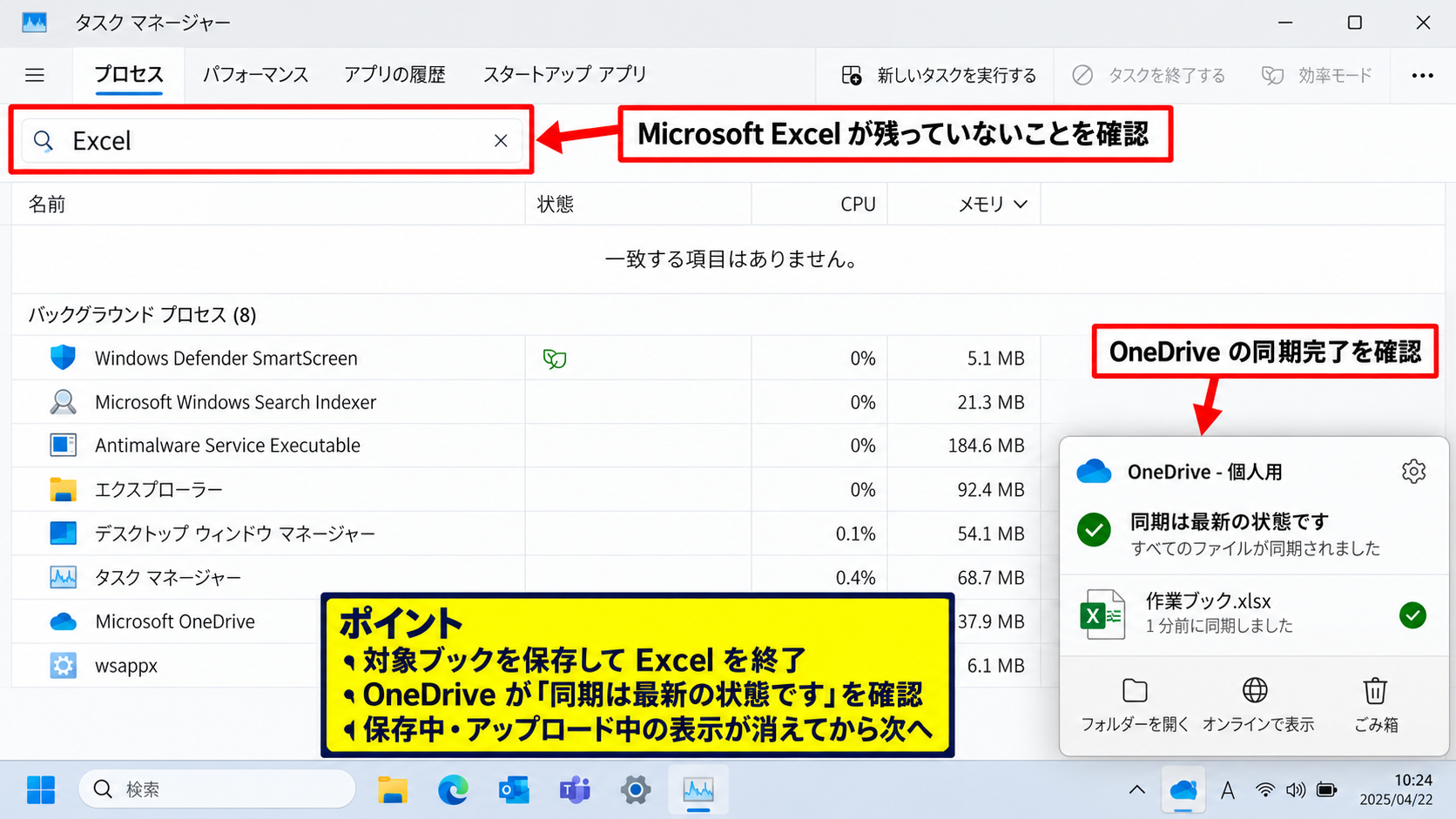
Task: Click 184.6 MB memory value
Action: point(986,446)
